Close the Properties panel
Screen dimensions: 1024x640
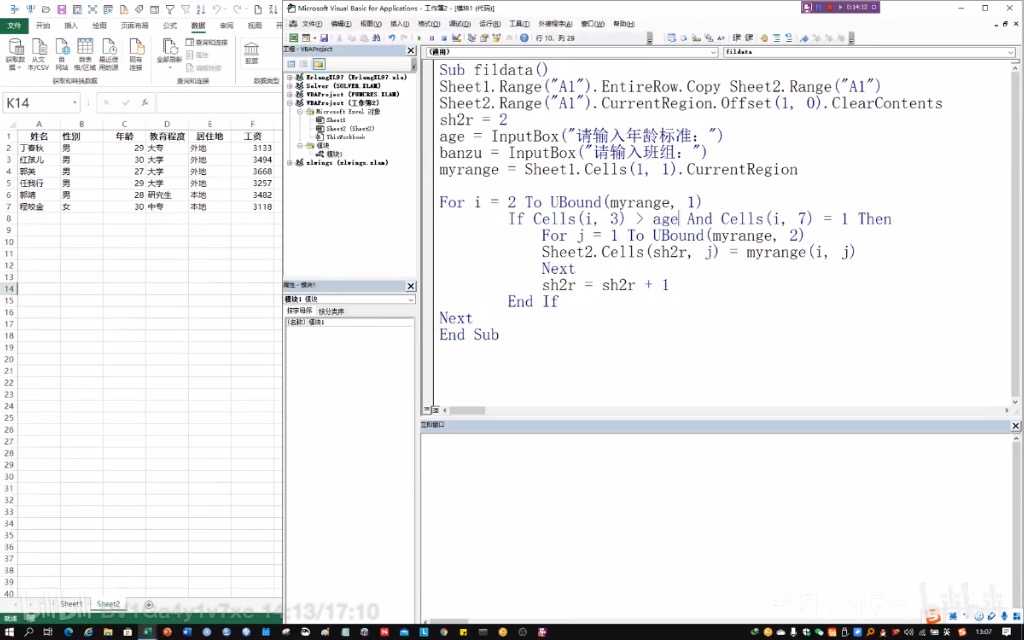(411, 286)
